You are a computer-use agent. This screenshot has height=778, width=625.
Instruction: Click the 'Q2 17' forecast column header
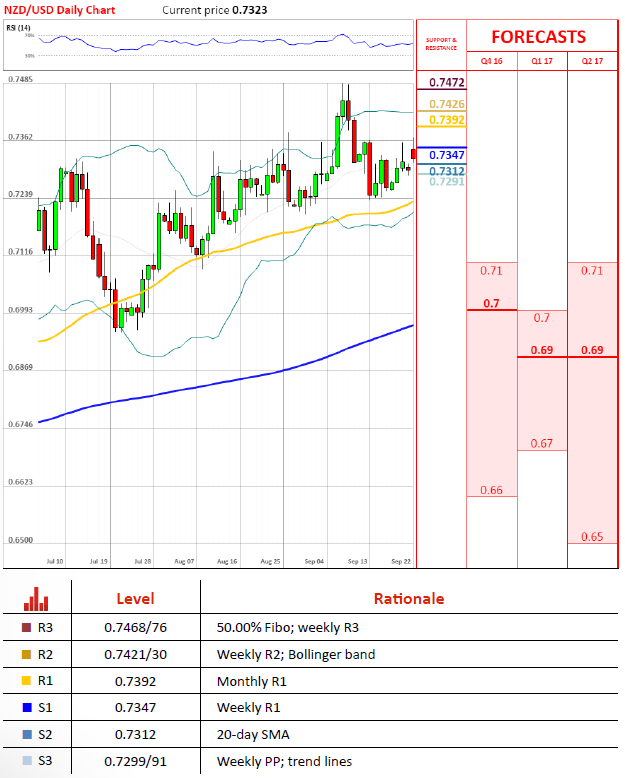coord(592,61)
